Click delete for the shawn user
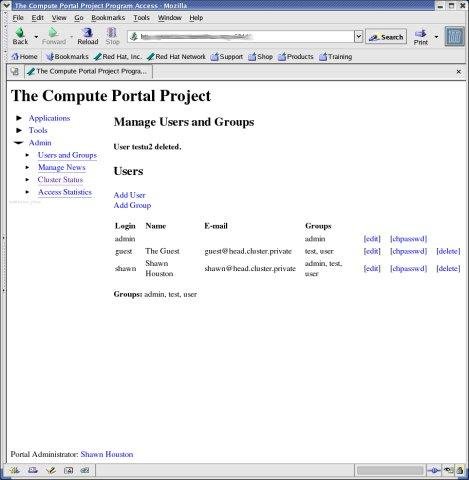The width and height of the screenshot is (469, 480). pyautogui.click(x=448, y=269)
